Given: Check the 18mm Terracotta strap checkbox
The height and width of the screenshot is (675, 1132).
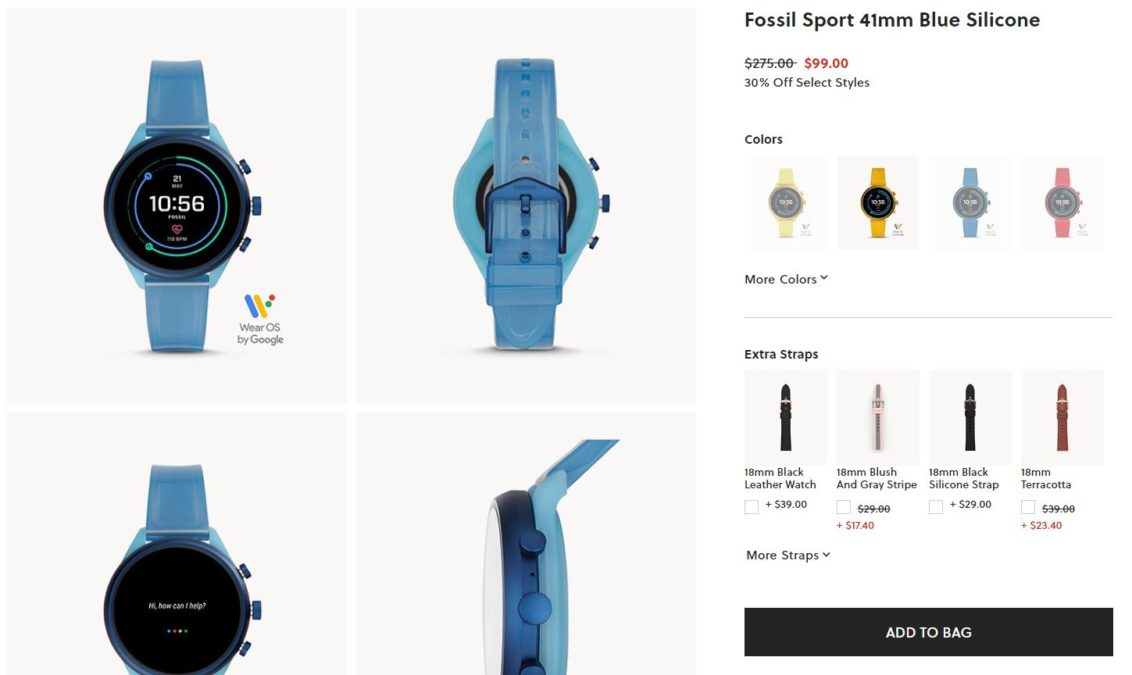Looking at the screenshot, I should pyautogui.click(x=1028, y=507).
